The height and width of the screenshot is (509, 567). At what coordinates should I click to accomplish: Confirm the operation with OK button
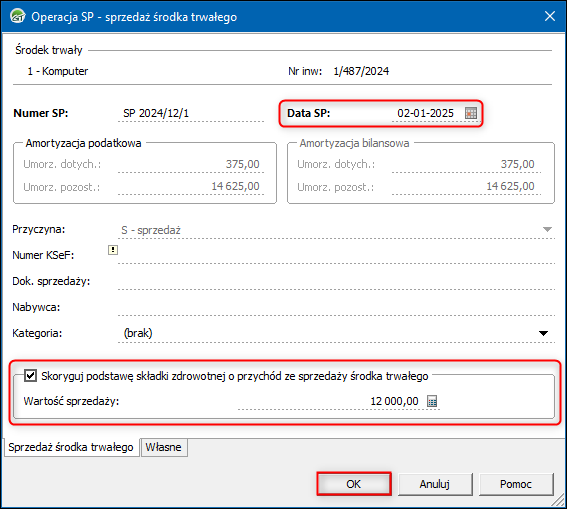coord(354,484)
